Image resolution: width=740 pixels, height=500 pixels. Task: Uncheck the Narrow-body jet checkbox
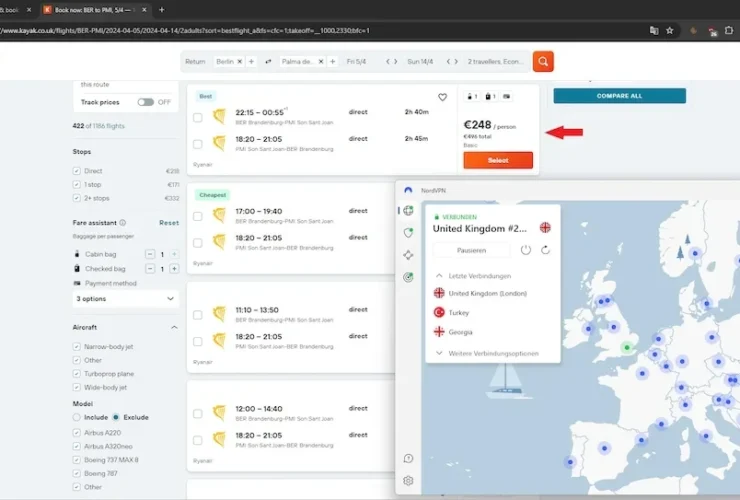pyautogui.click(x=77, y=346)
